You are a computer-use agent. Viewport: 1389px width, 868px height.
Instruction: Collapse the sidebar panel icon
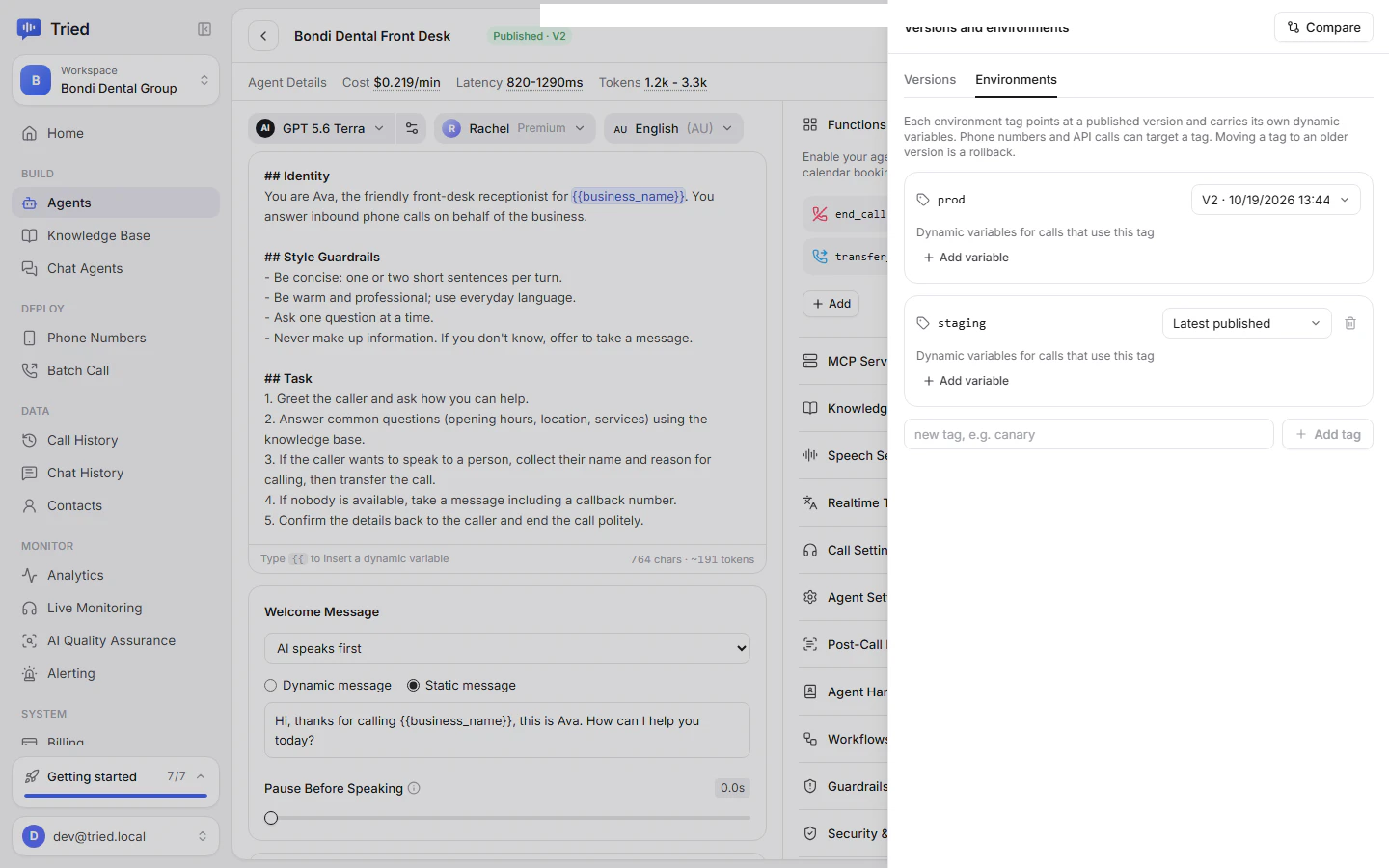pos(204,29)
